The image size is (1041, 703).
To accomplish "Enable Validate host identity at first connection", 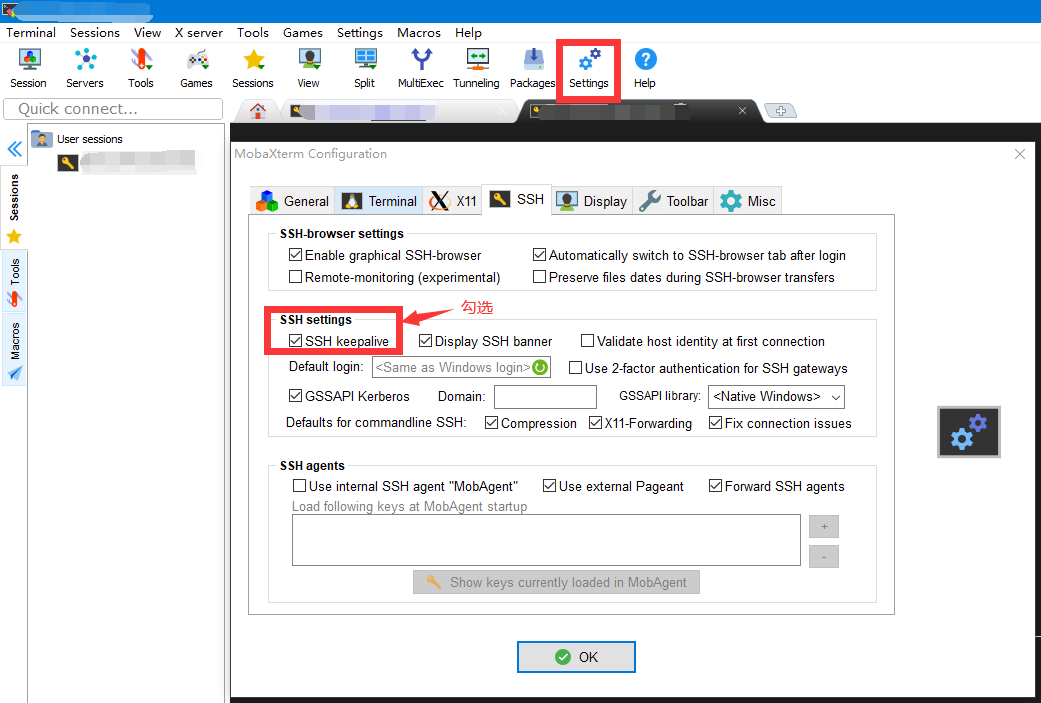I will 588,341.
